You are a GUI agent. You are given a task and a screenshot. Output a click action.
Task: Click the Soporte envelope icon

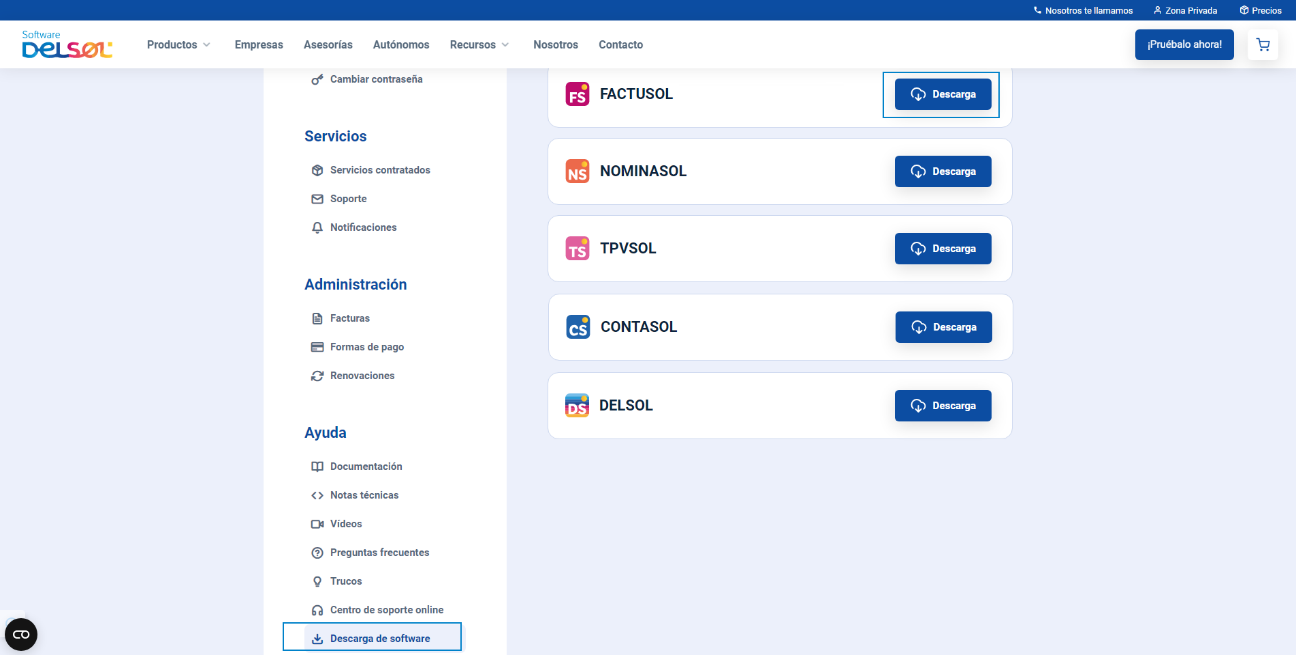coord(317,198)
